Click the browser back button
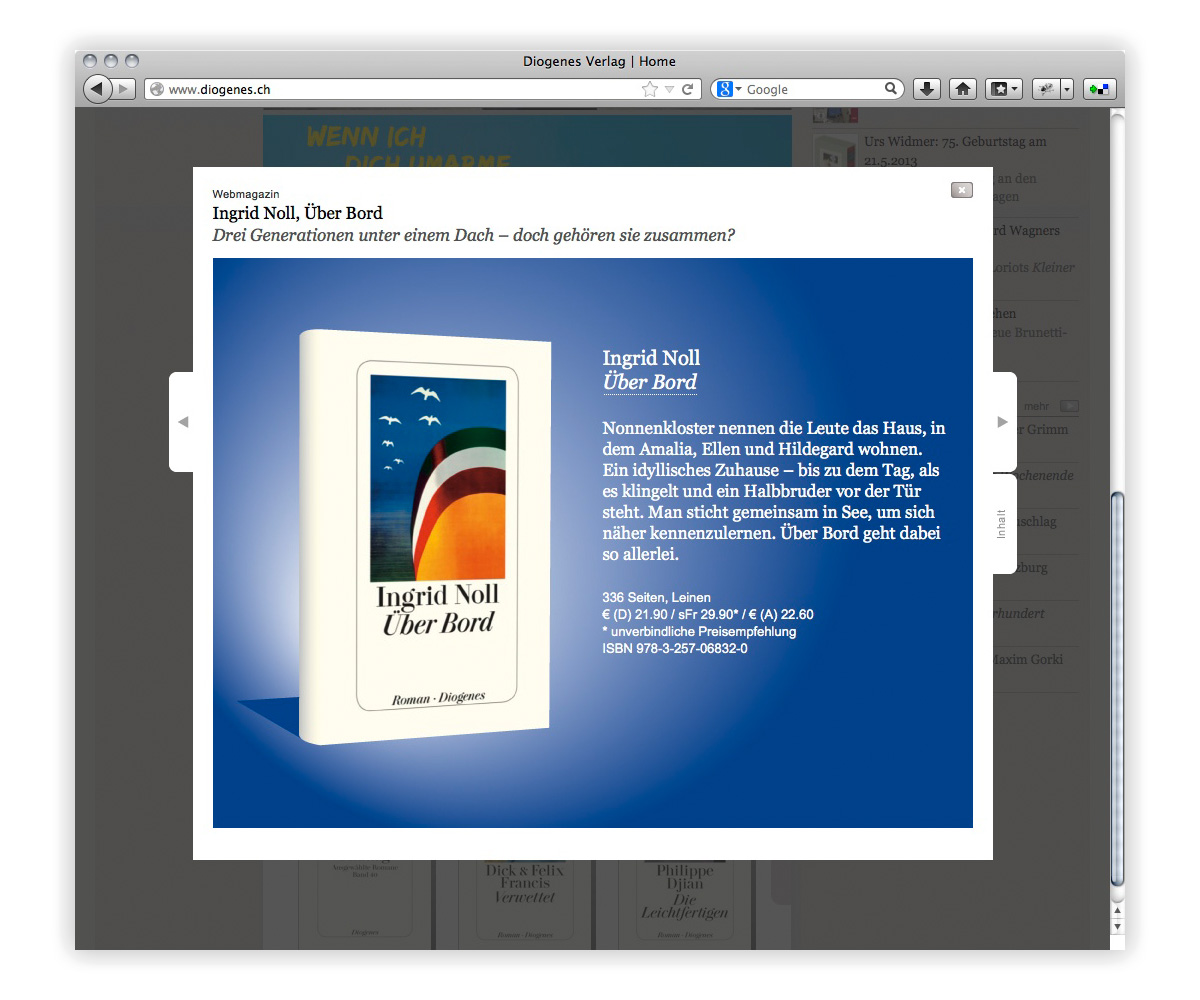Screen dimensions: 1200x1000 pos(97,89)
